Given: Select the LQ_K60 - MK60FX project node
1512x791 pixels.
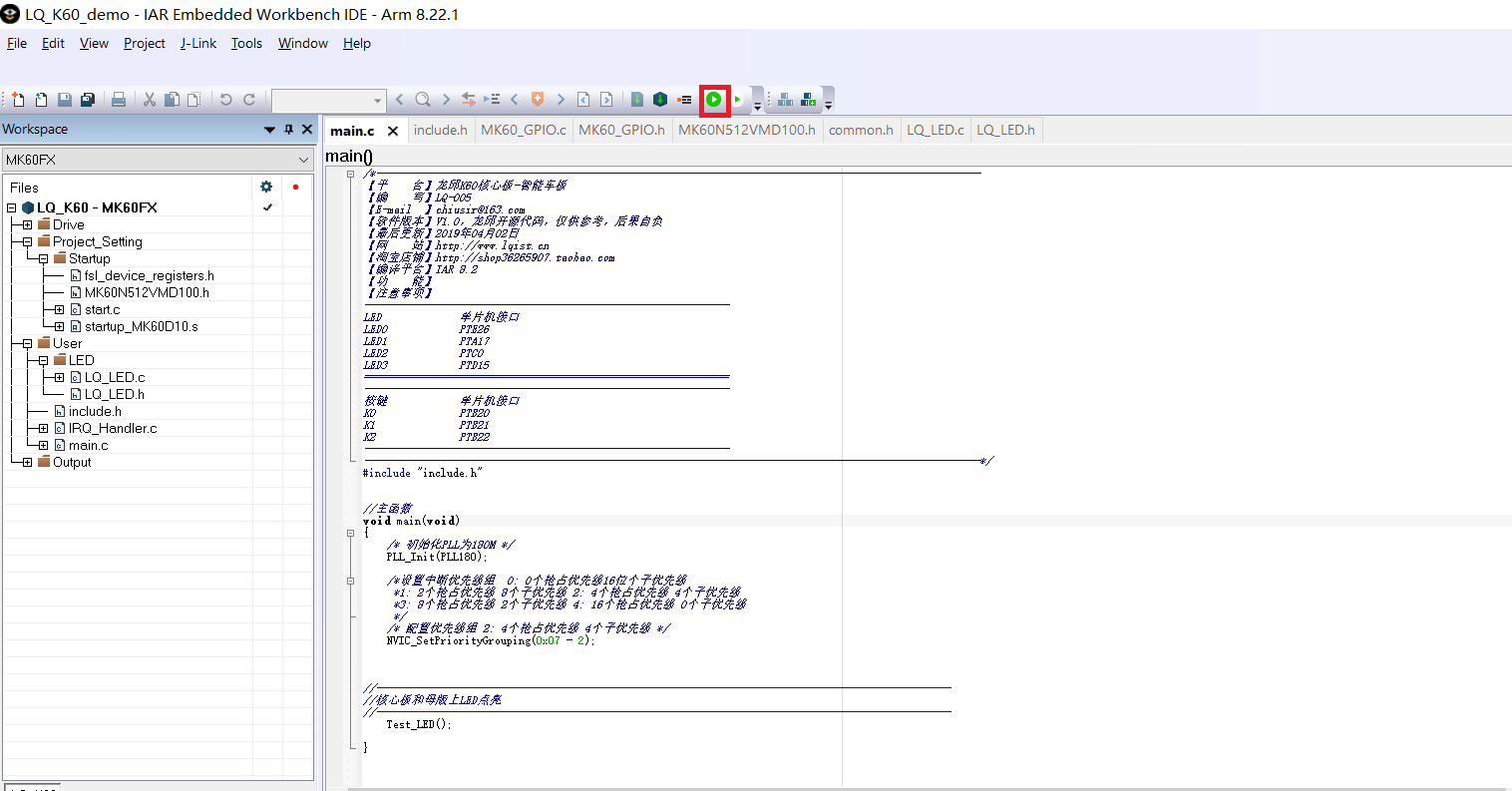Looking at the screenshot, I should 97,207.
